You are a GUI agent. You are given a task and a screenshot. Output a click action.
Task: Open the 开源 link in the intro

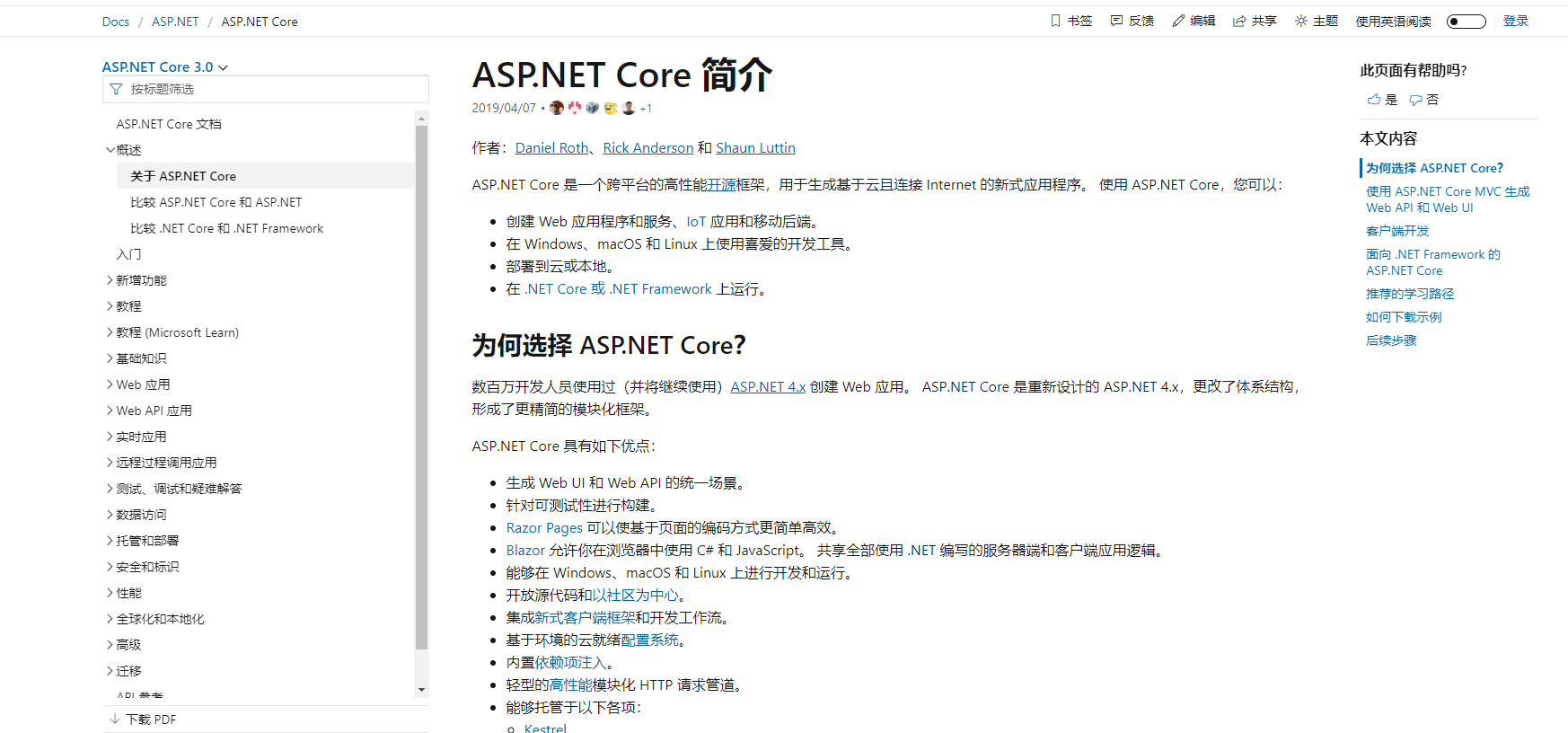coord(721,184)
